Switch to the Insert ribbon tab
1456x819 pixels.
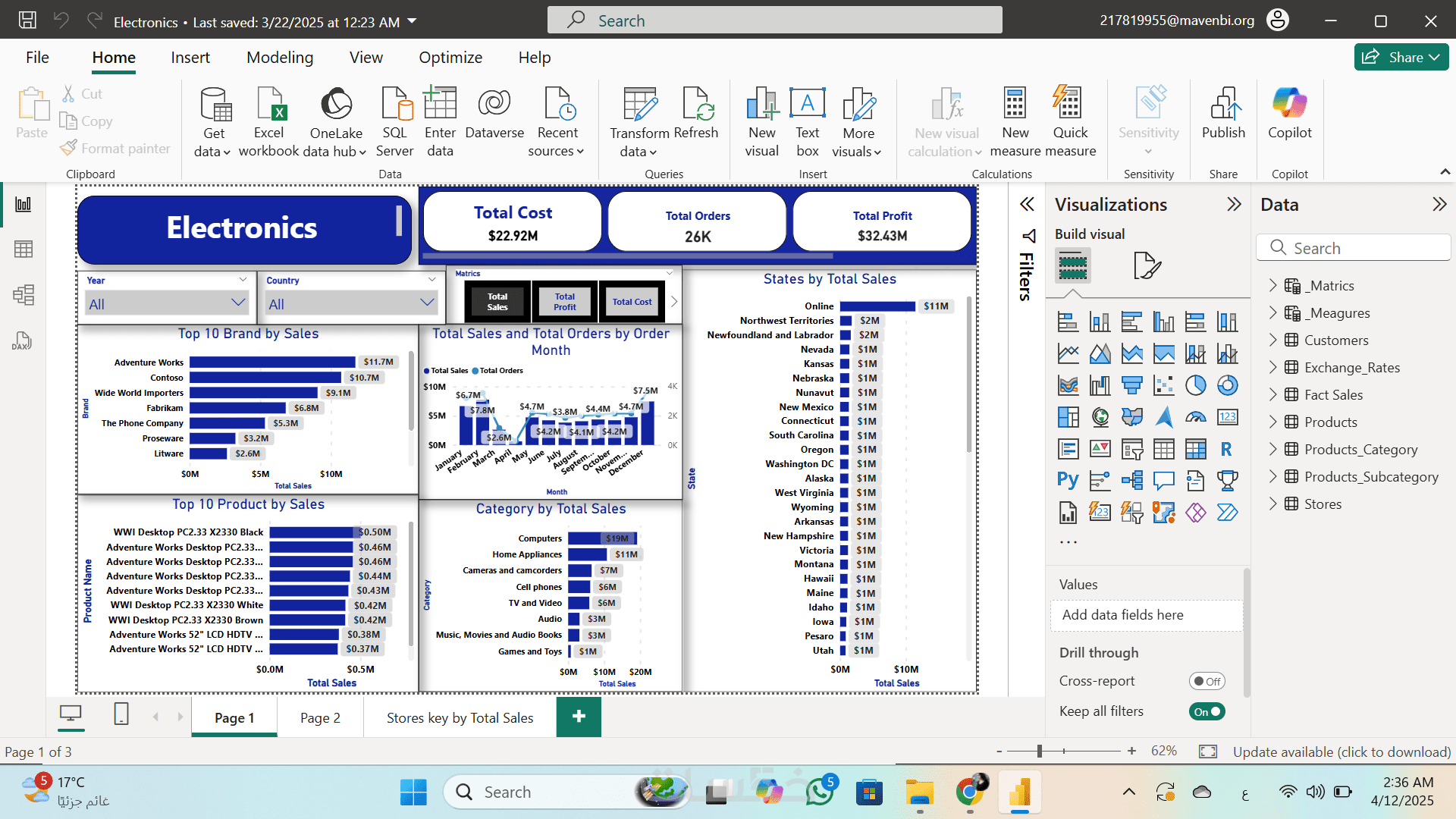[190, 58]
